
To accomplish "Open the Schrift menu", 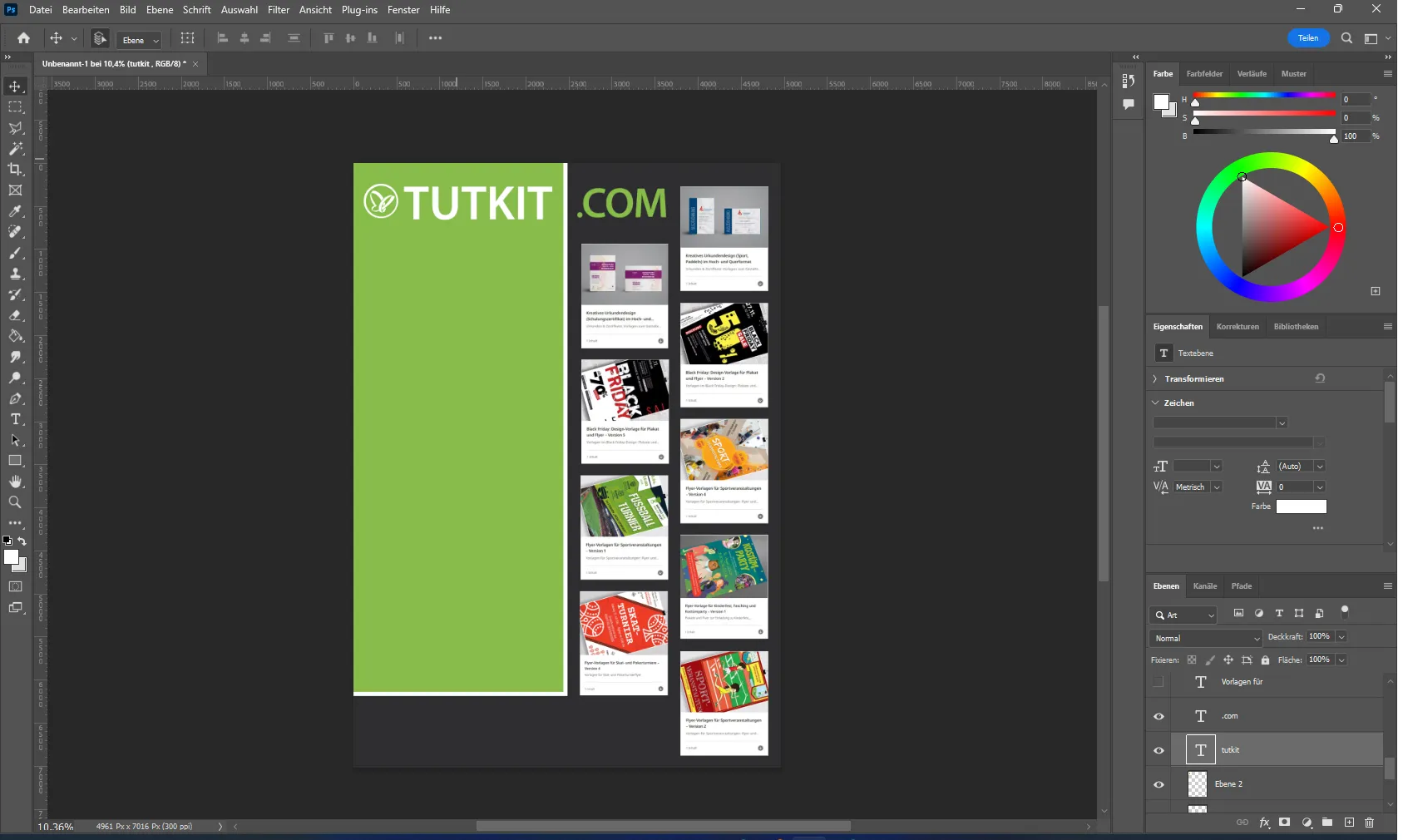I will point(197,10).
